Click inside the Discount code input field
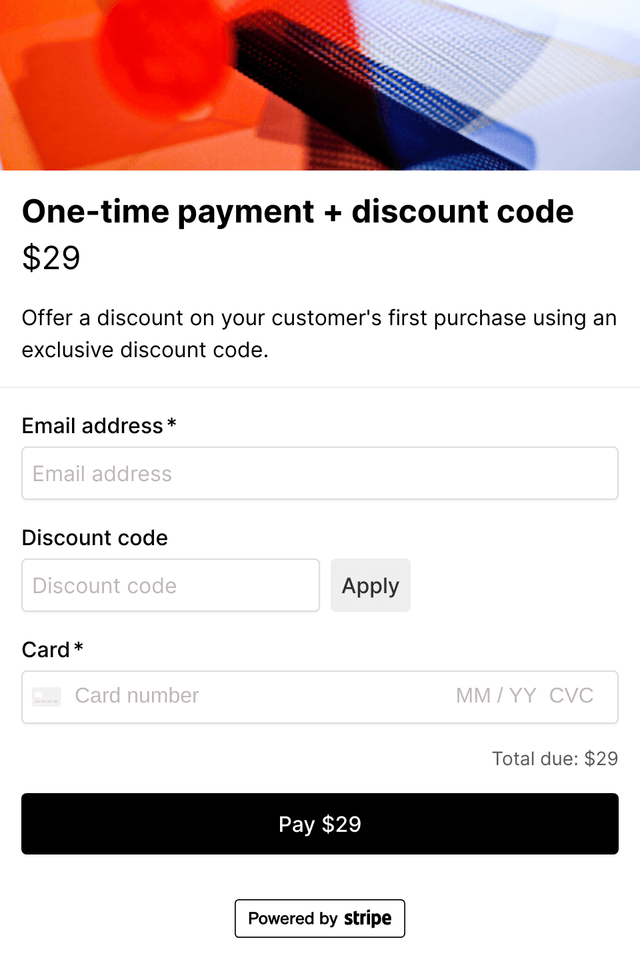The width and height of the screenshot is (640, 961). [x=170, y=585]
